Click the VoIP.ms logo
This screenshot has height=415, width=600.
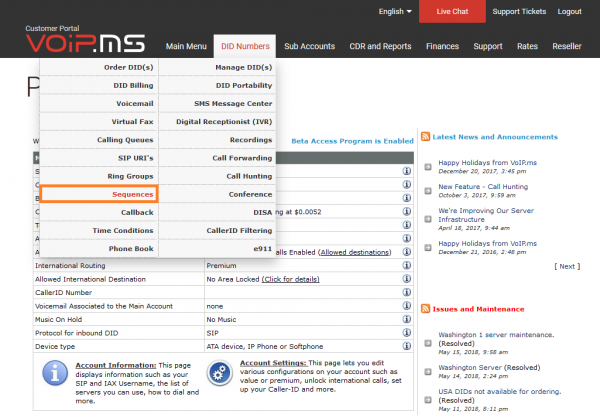[85, 43]
